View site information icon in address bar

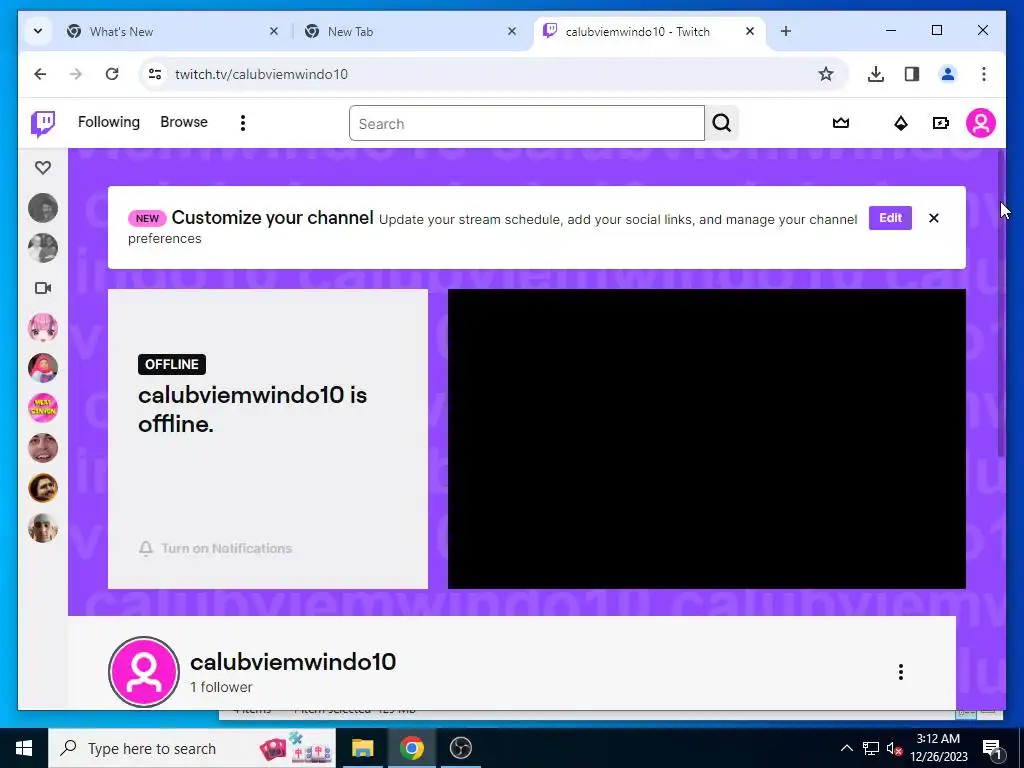(155, 74)
